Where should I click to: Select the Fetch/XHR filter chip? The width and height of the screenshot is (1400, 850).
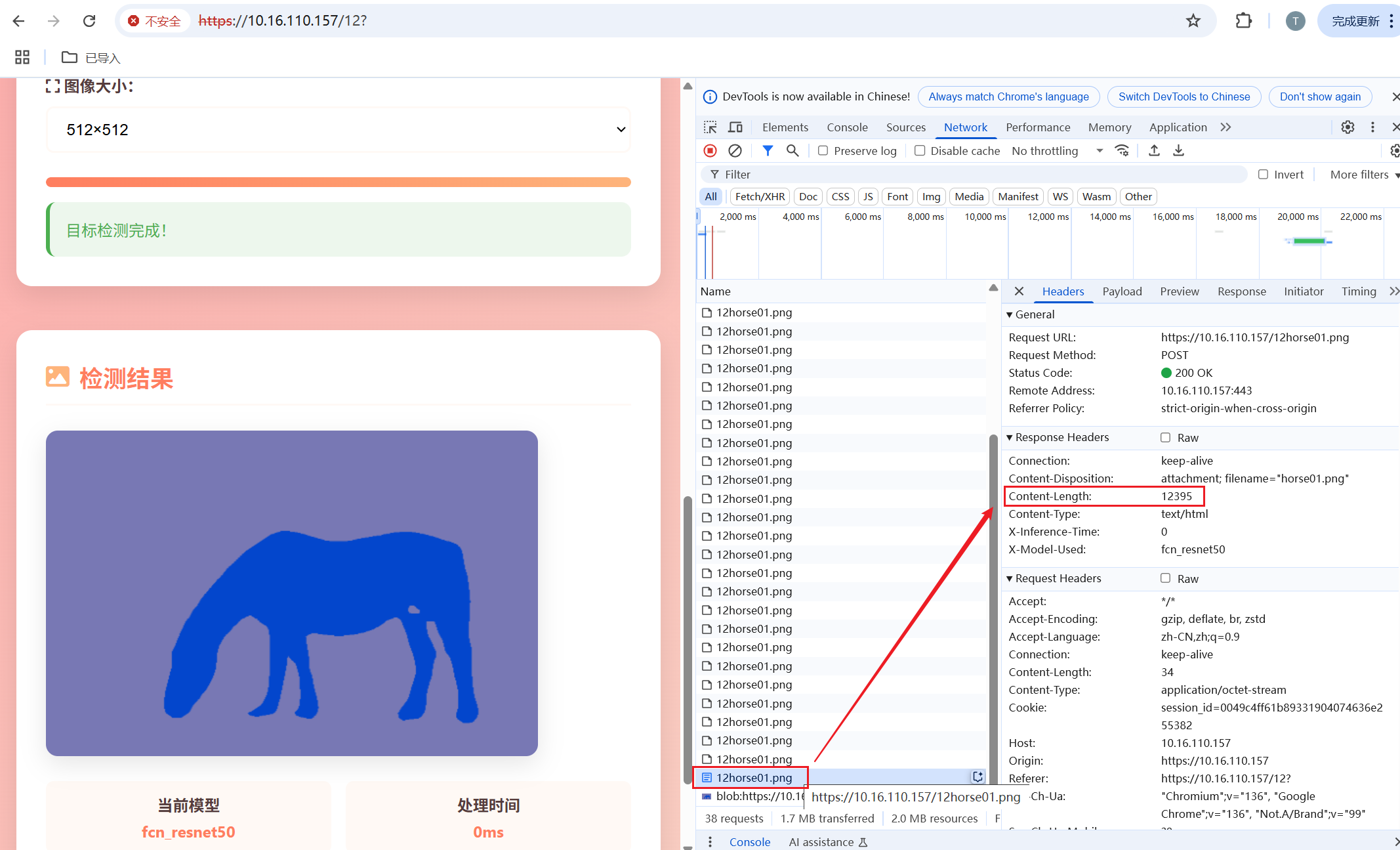tap(760, 197)
